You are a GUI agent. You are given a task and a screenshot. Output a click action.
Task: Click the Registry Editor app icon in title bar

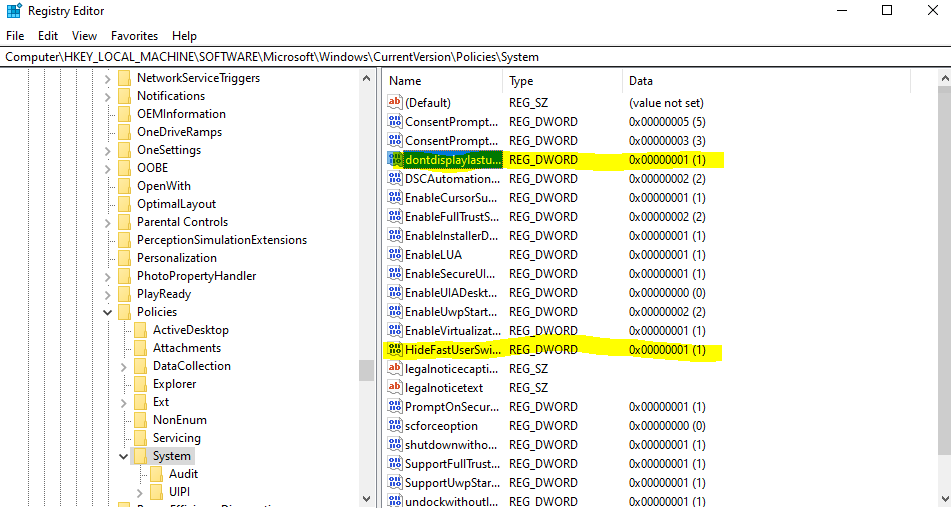click(x=14, y=11)
